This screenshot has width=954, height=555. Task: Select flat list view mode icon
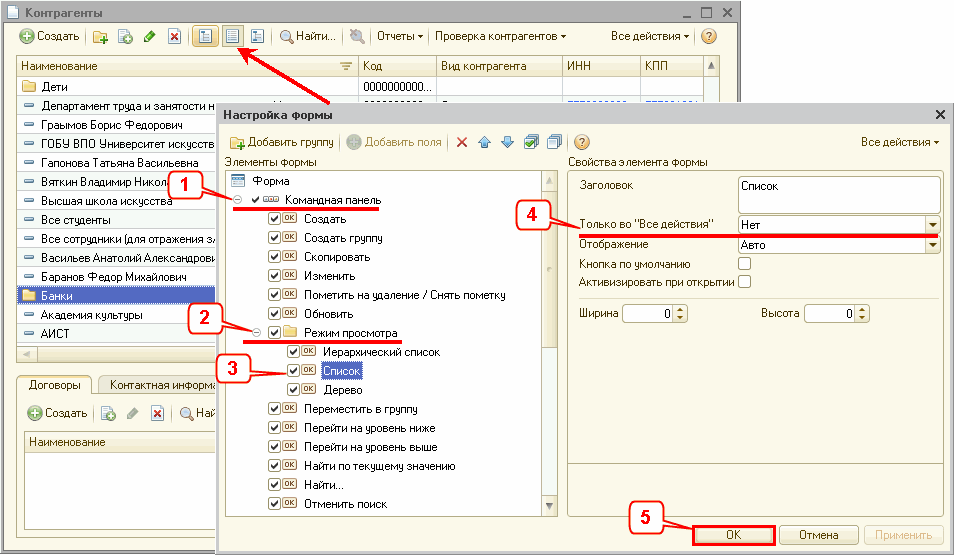[232, 37]
